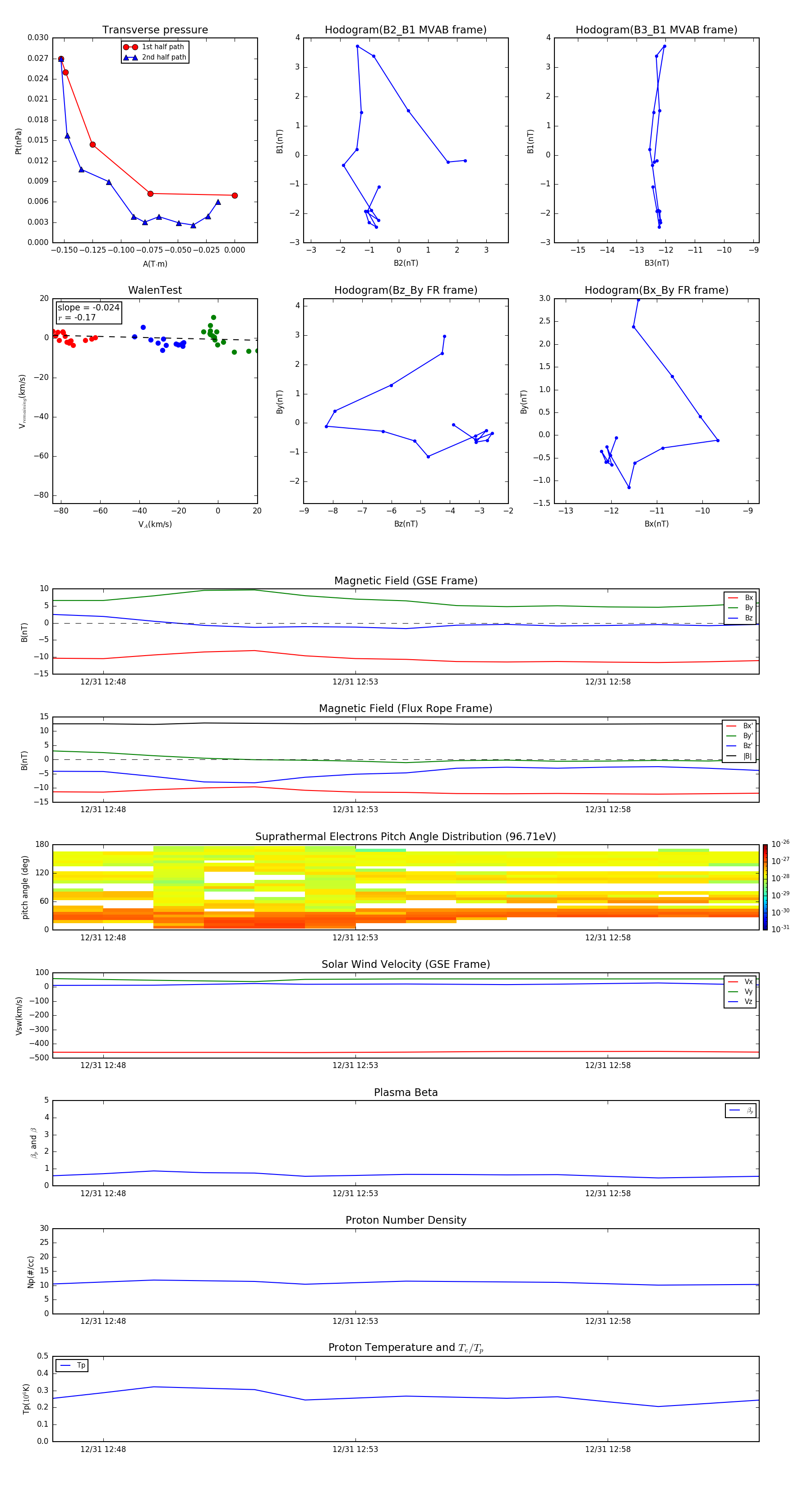Select the "1st half path" legend entry
Image resolution: width=812 pixels, height=1489 pixels.
(154, 47)
